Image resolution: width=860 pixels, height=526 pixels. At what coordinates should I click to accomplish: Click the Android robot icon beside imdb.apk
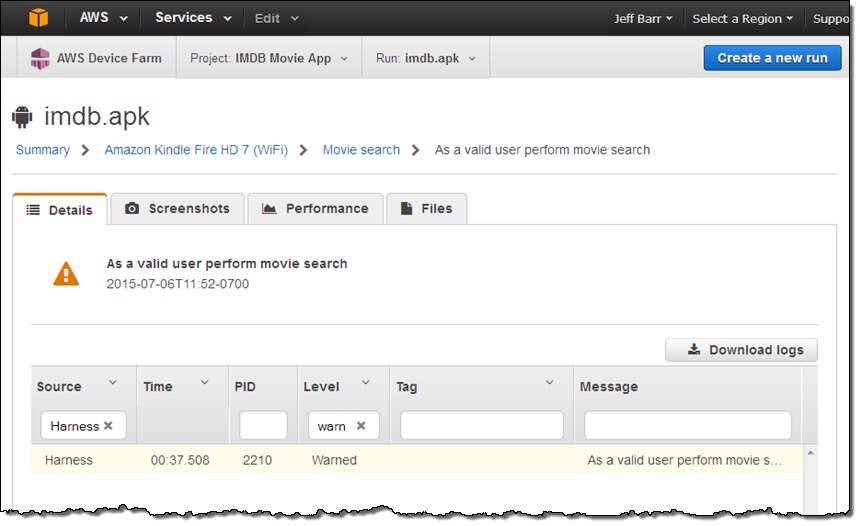[23, 117]
